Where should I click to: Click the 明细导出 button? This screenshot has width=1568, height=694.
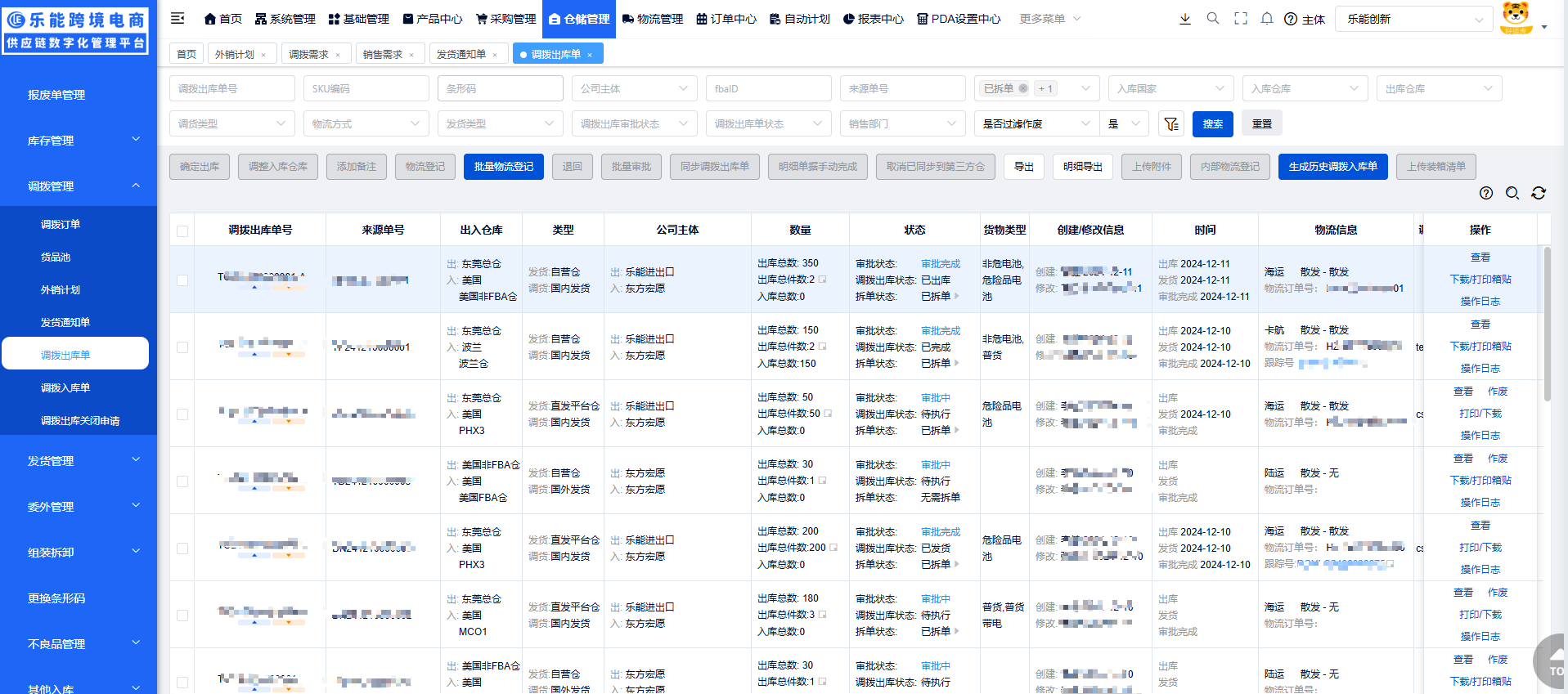1083,167
